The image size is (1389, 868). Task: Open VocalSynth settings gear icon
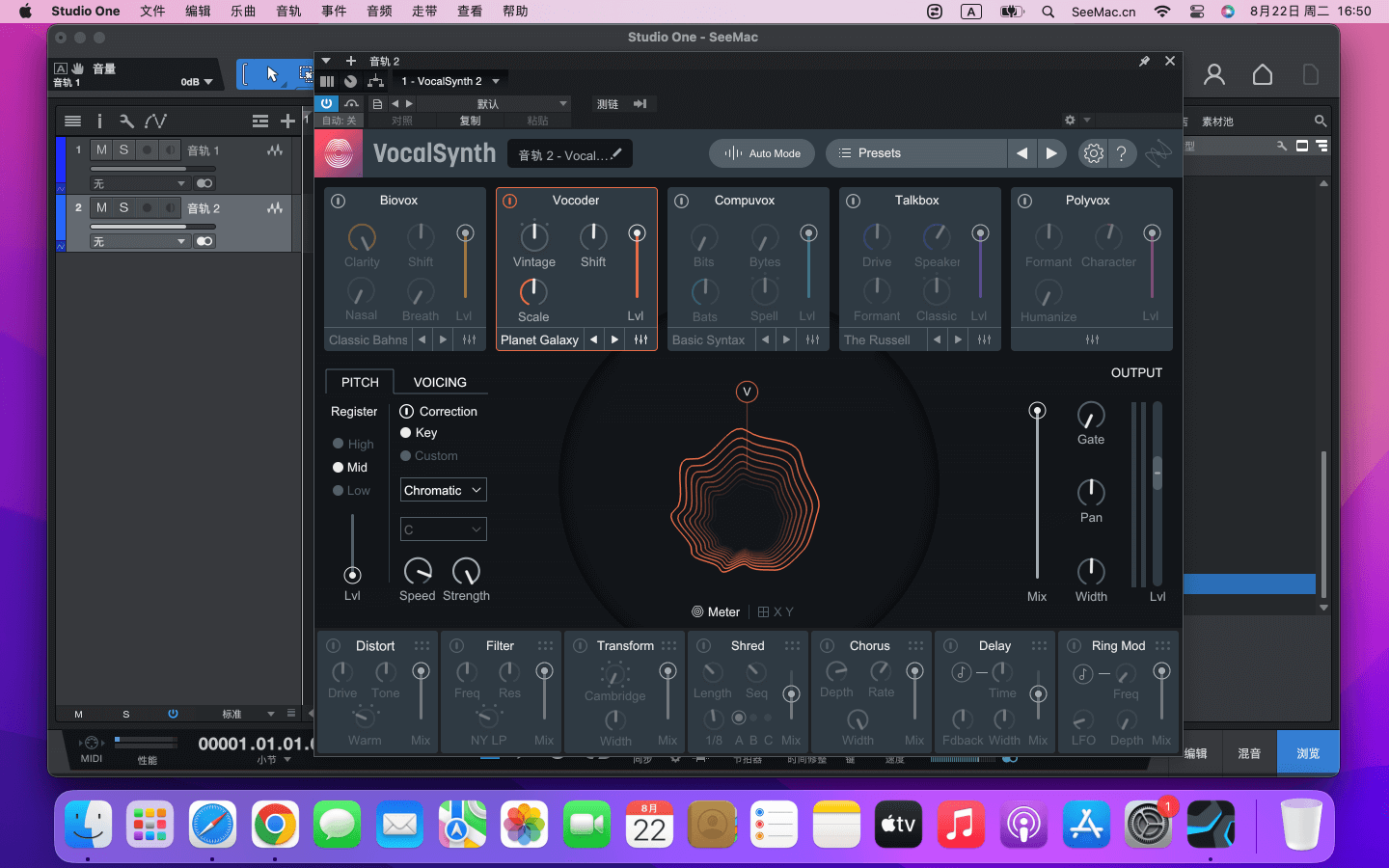(x=1093, y=153)
